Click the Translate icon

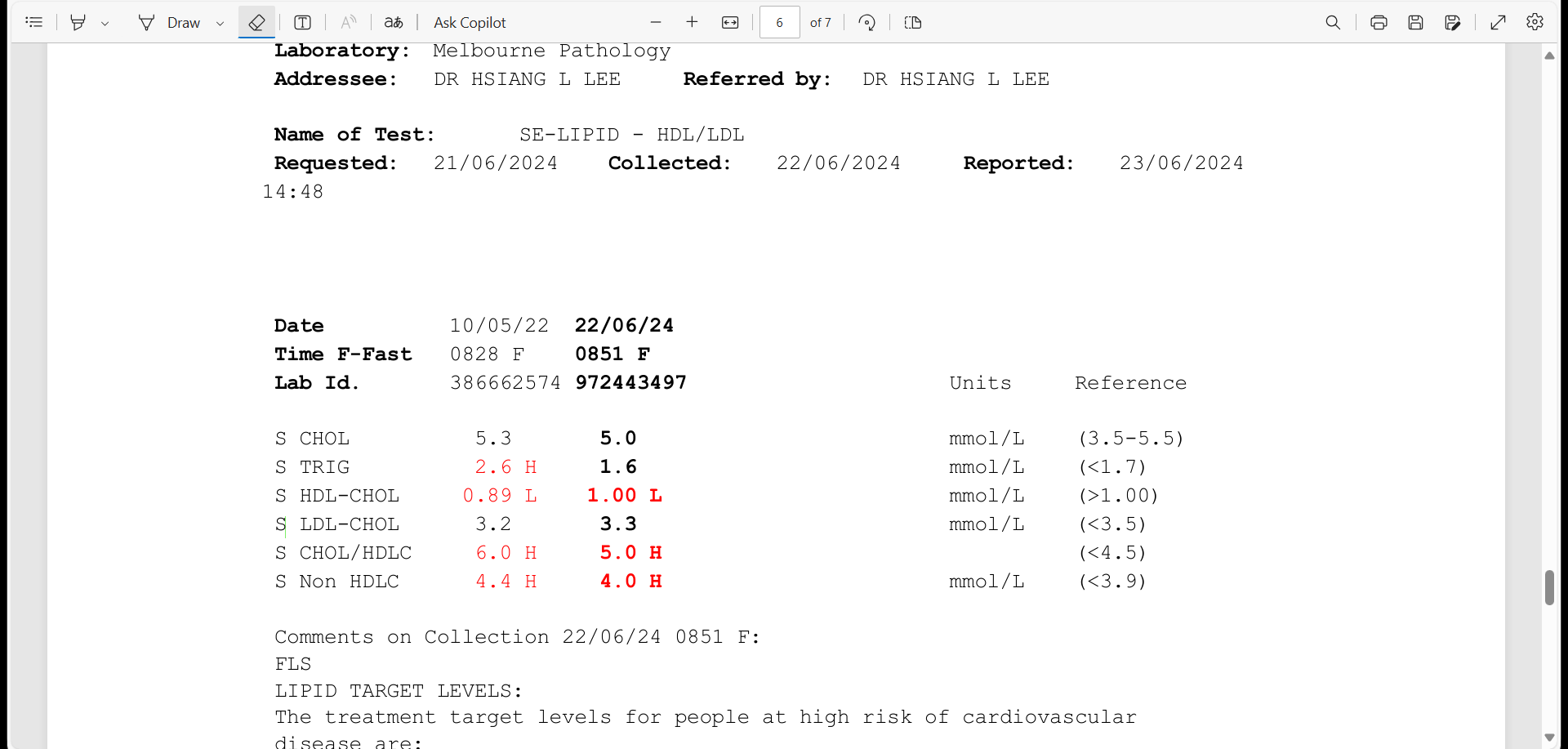[x=394, y=22]
